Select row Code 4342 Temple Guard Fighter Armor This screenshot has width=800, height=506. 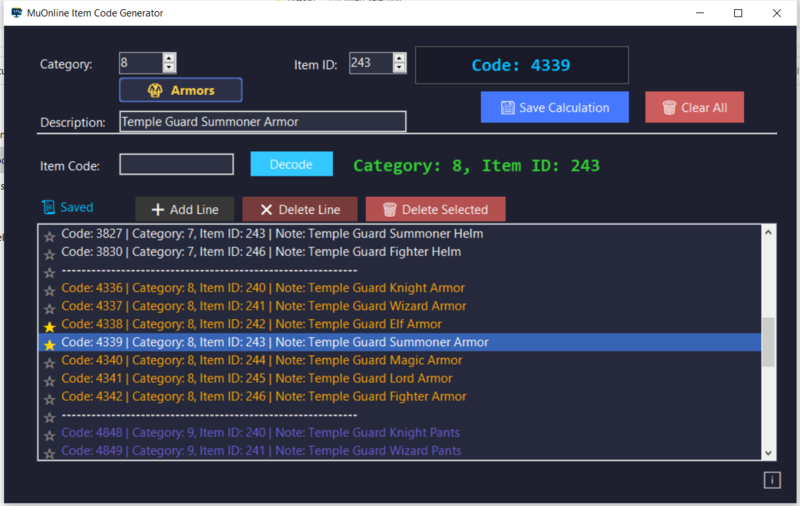400,397
